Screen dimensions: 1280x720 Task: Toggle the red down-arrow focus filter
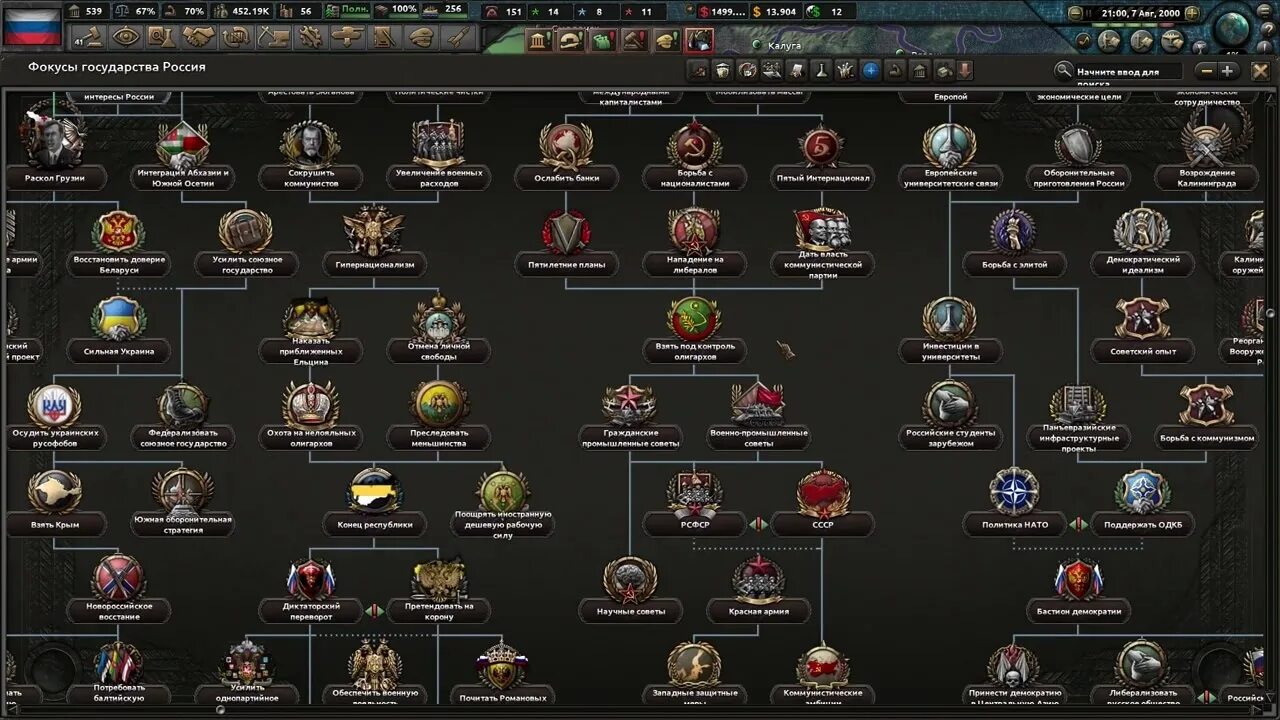click(x=964, y=71)
